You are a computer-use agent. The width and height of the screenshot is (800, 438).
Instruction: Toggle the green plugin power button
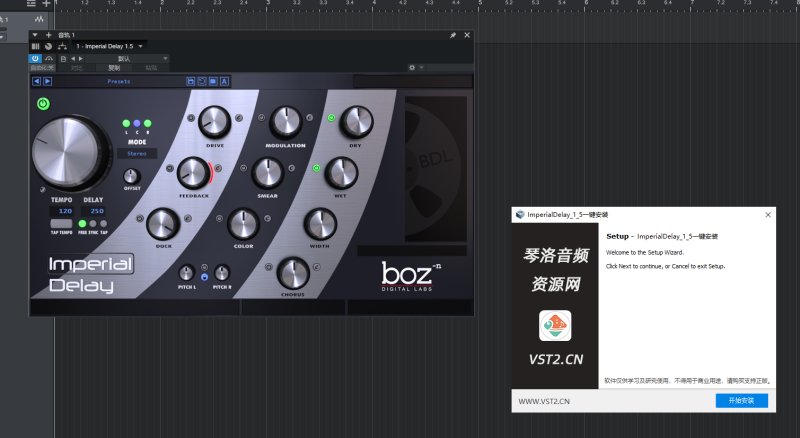(x=43, y=103)
